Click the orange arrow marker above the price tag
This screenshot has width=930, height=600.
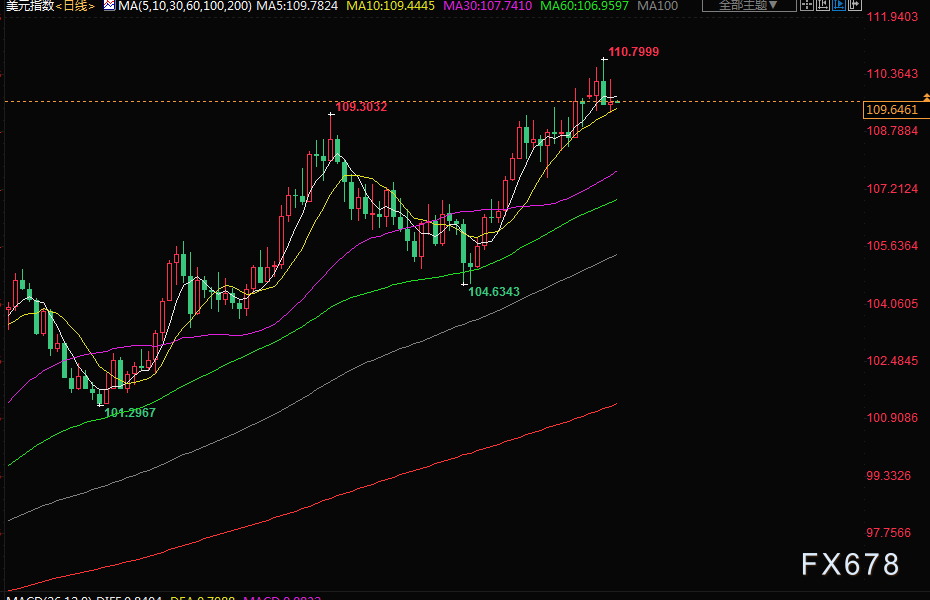tap(925, 96)
